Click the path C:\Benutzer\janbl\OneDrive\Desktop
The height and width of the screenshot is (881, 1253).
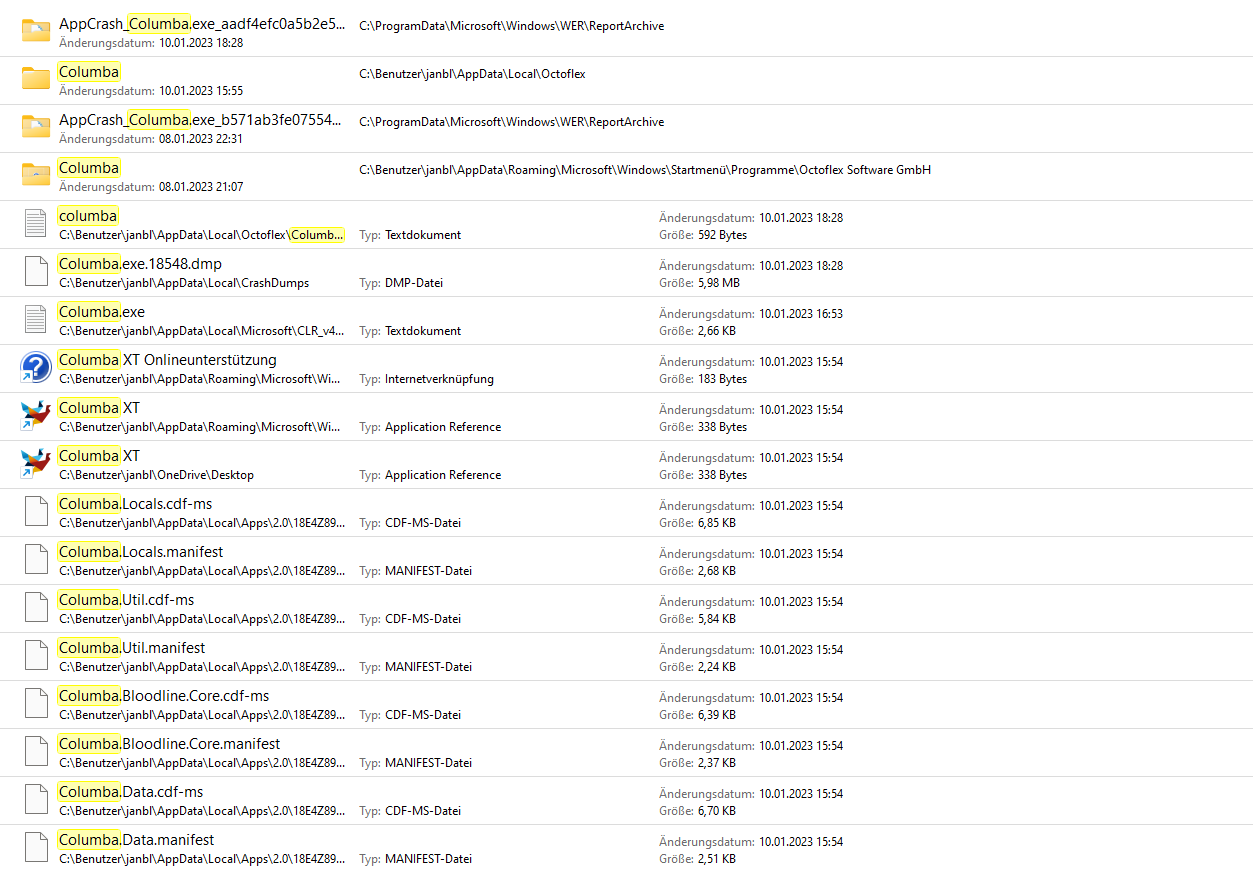tap(157, 475)
